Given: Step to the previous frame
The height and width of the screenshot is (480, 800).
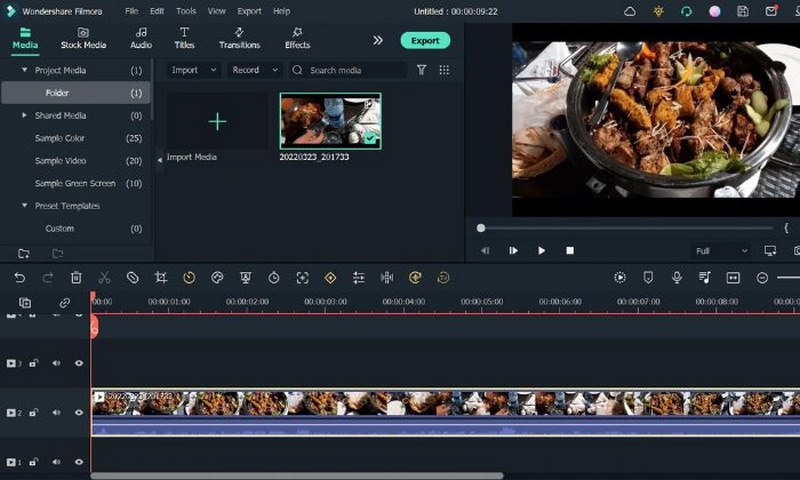Looking at the screenshot, I should click(485, 250).
